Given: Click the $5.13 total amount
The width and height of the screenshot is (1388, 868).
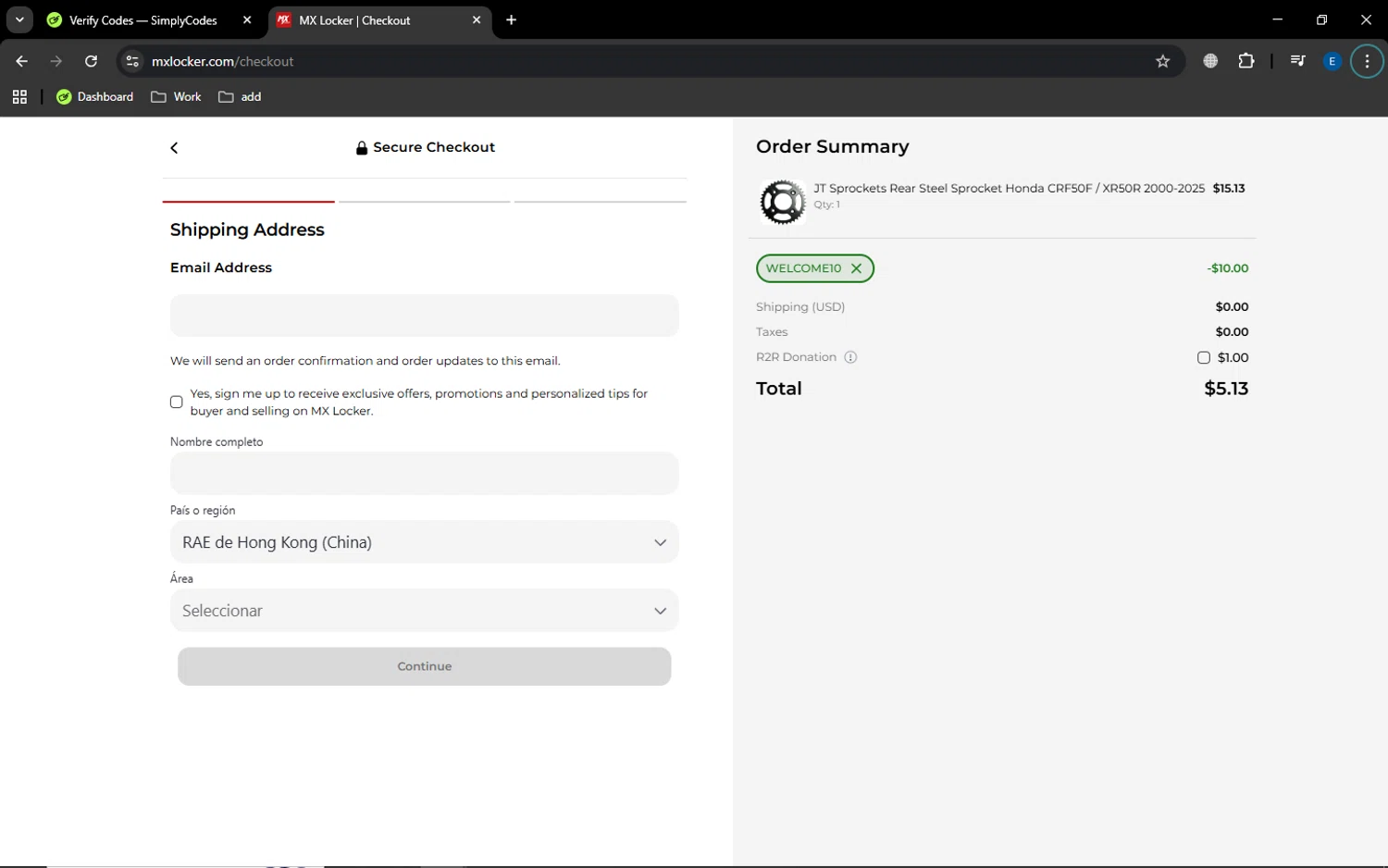Looking at the screenshot, I should point(1226,389).
